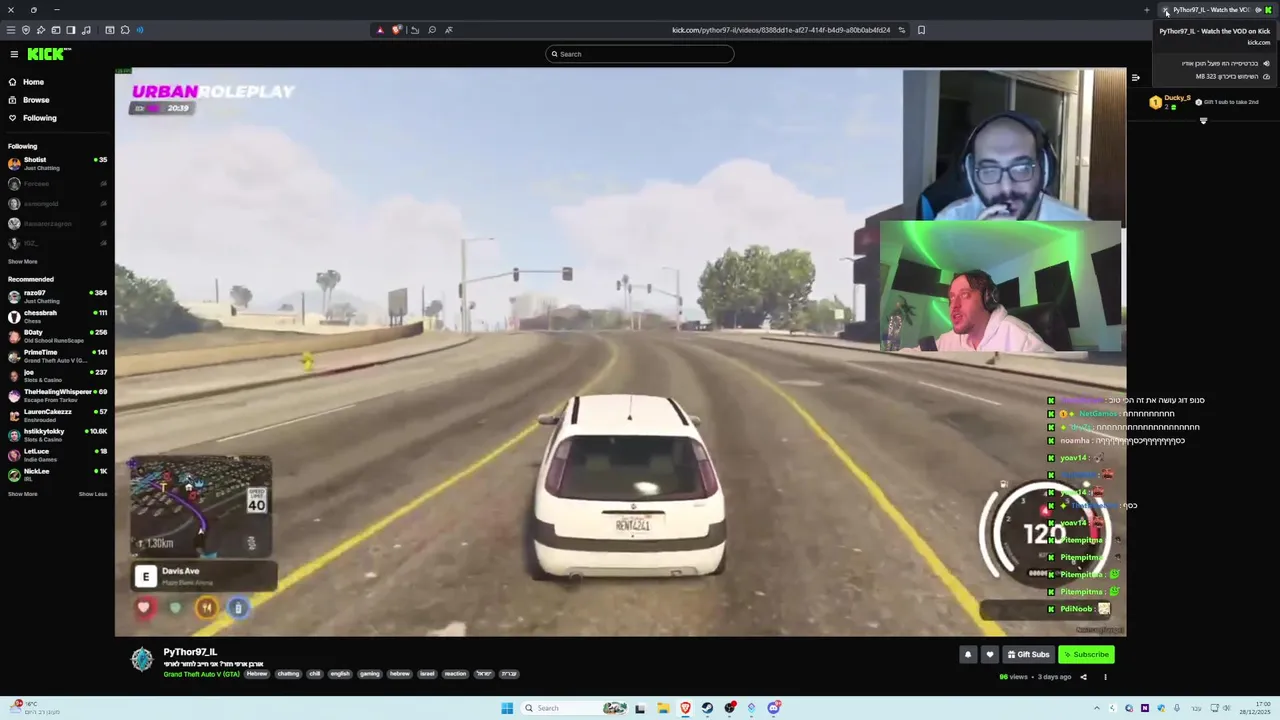Expand Following list with Show More
The height and width of the screenshot is (720, 1280).
[x=22, y=262]
